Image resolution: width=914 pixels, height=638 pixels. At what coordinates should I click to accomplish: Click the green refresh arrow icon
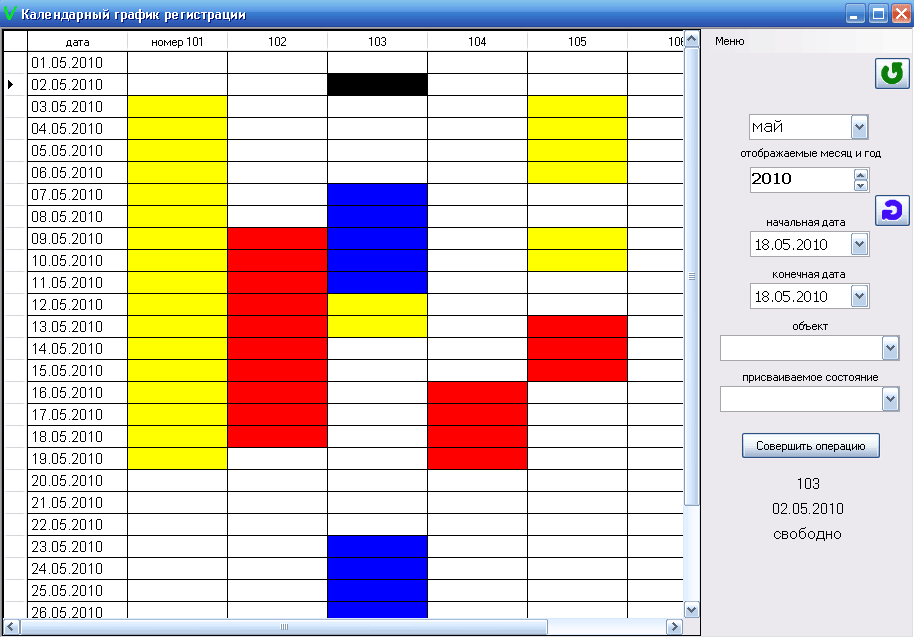pyautogui.click(x=892, y=73)
